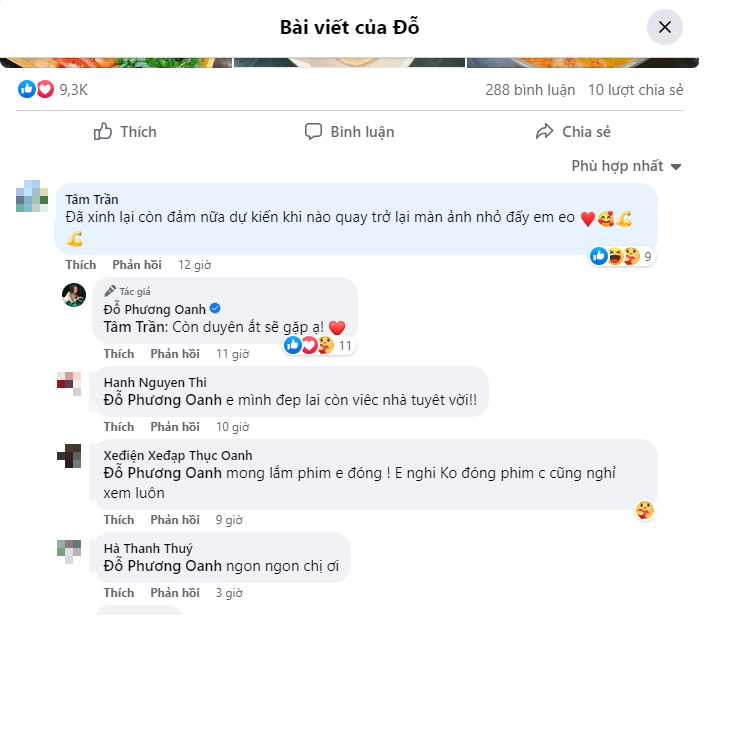Close the Bài viết của Đỗ dialog

(x=664, y=27)
